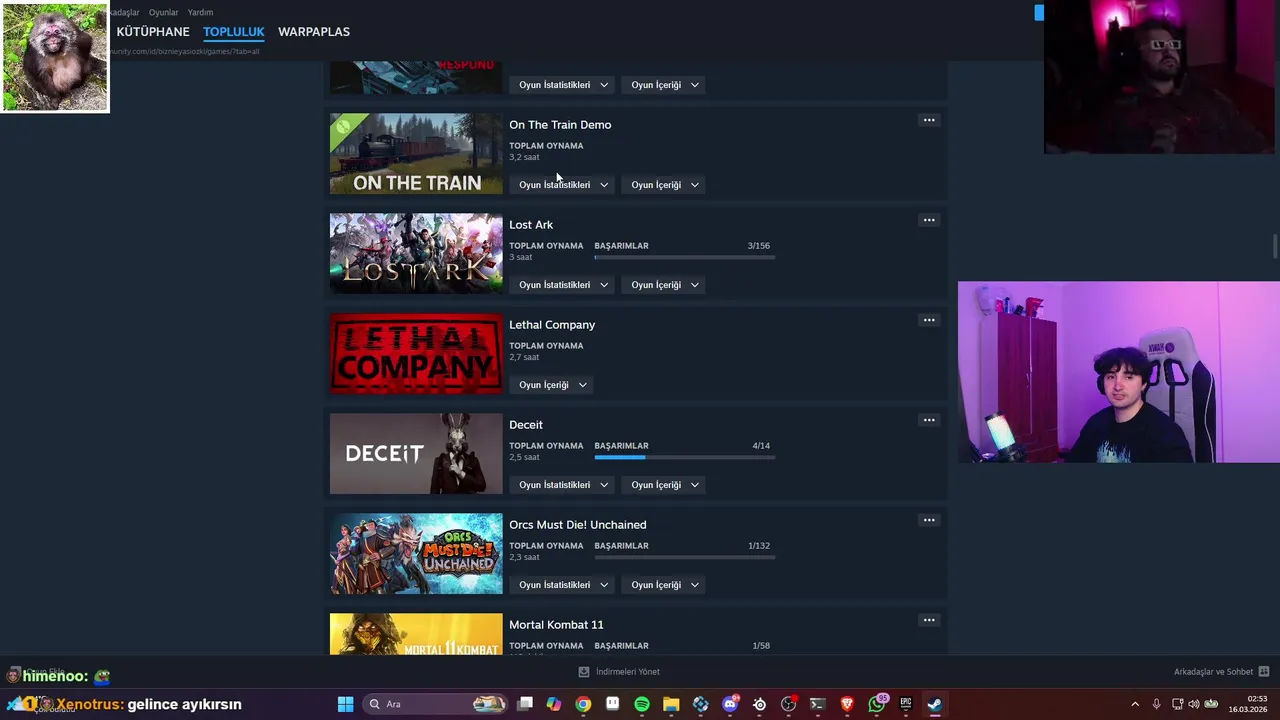
Task: Click the Orcs Must Die! Unchained title link
Action: [x=578, y=525]
